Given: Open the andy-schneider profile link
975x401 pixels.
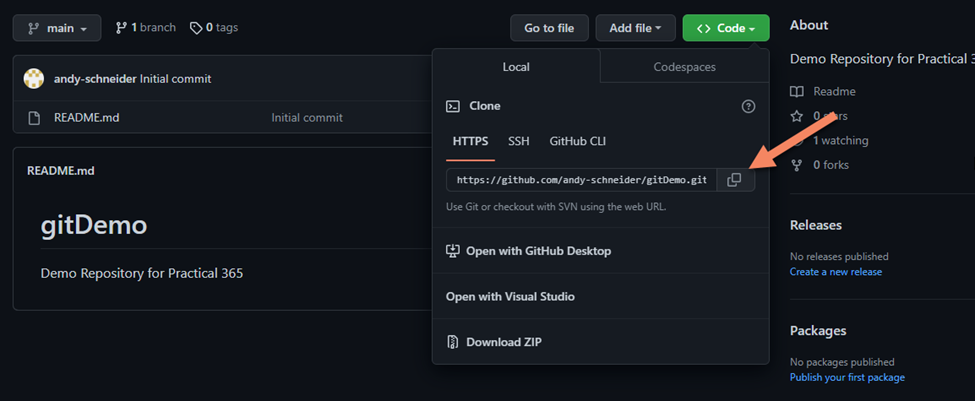Looking at the screenshot, I should [x=95, y=79].
